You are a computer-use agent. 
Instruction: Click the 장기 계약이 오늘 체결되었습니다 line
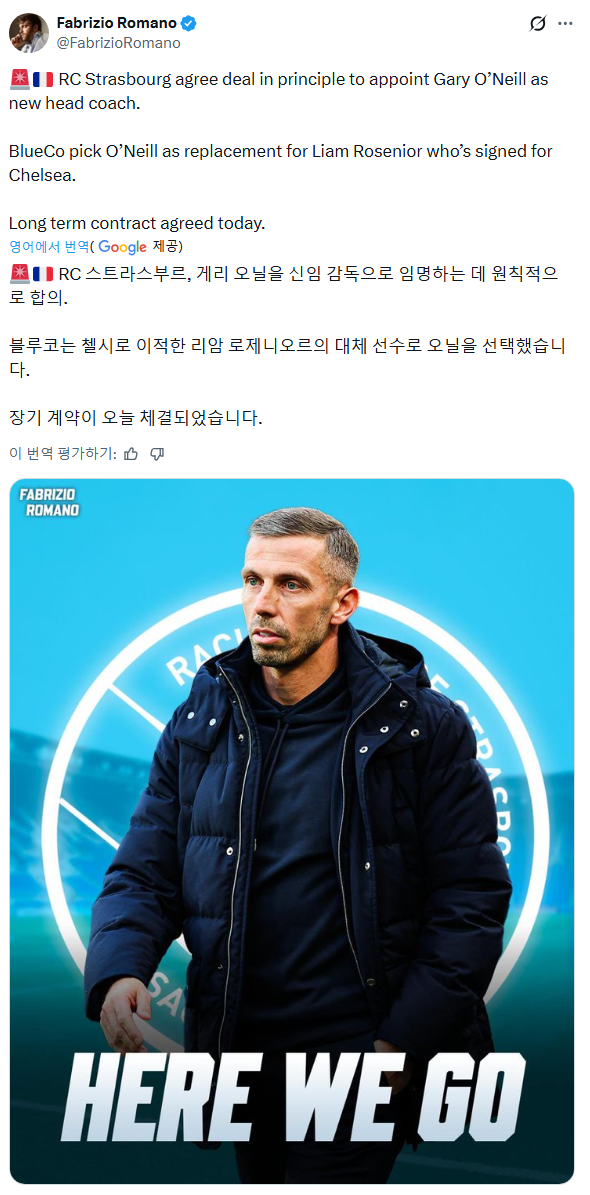pos(136,418)
